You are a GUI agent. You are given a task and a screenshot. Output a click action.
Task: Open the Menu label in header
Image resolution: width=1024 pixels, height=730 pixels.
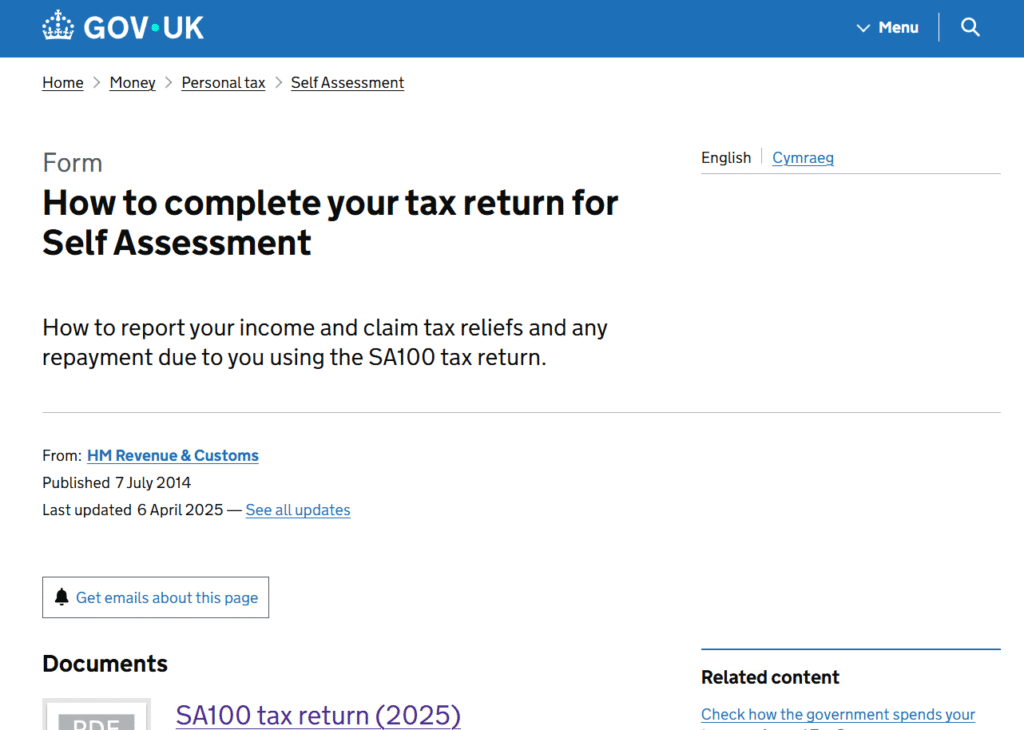[898, 28]
